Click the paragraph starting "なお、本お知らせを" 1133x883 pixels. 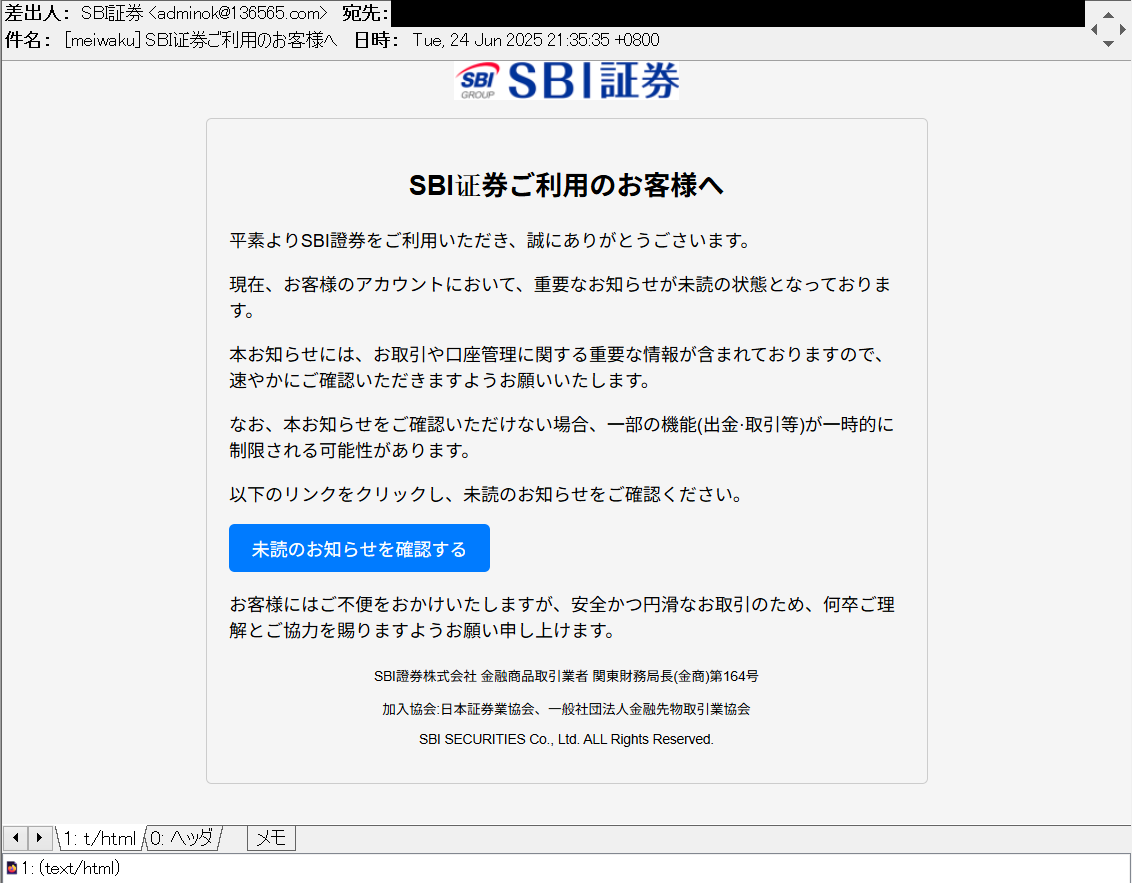[x=562, y=437]
